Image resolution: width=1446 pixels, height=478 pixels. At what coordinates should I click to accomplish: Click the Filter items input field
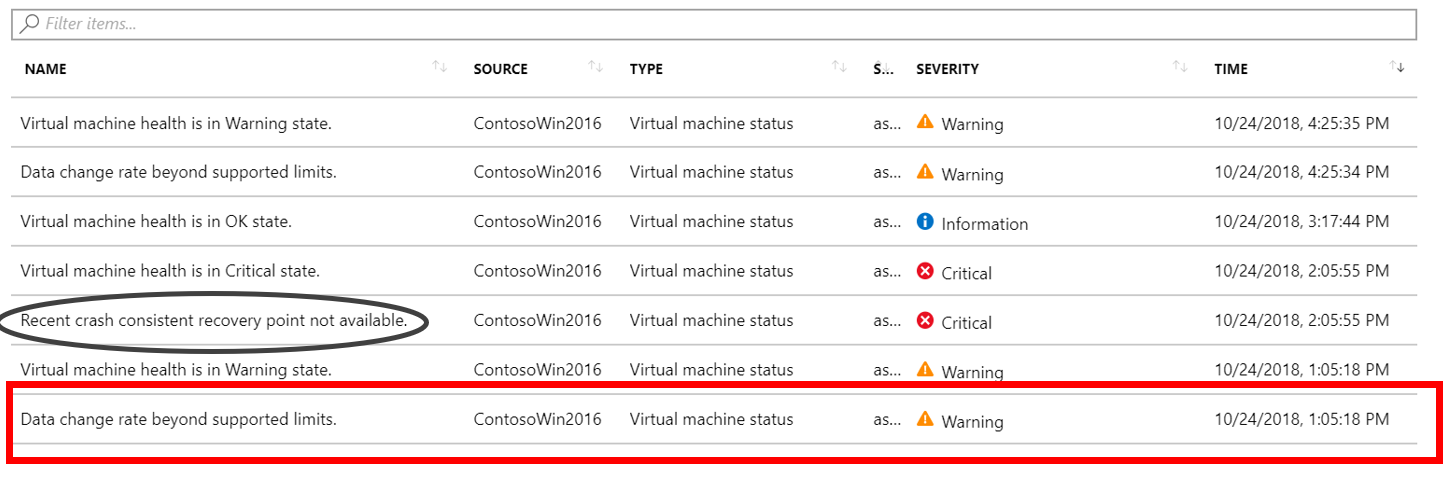coord(714,24)
